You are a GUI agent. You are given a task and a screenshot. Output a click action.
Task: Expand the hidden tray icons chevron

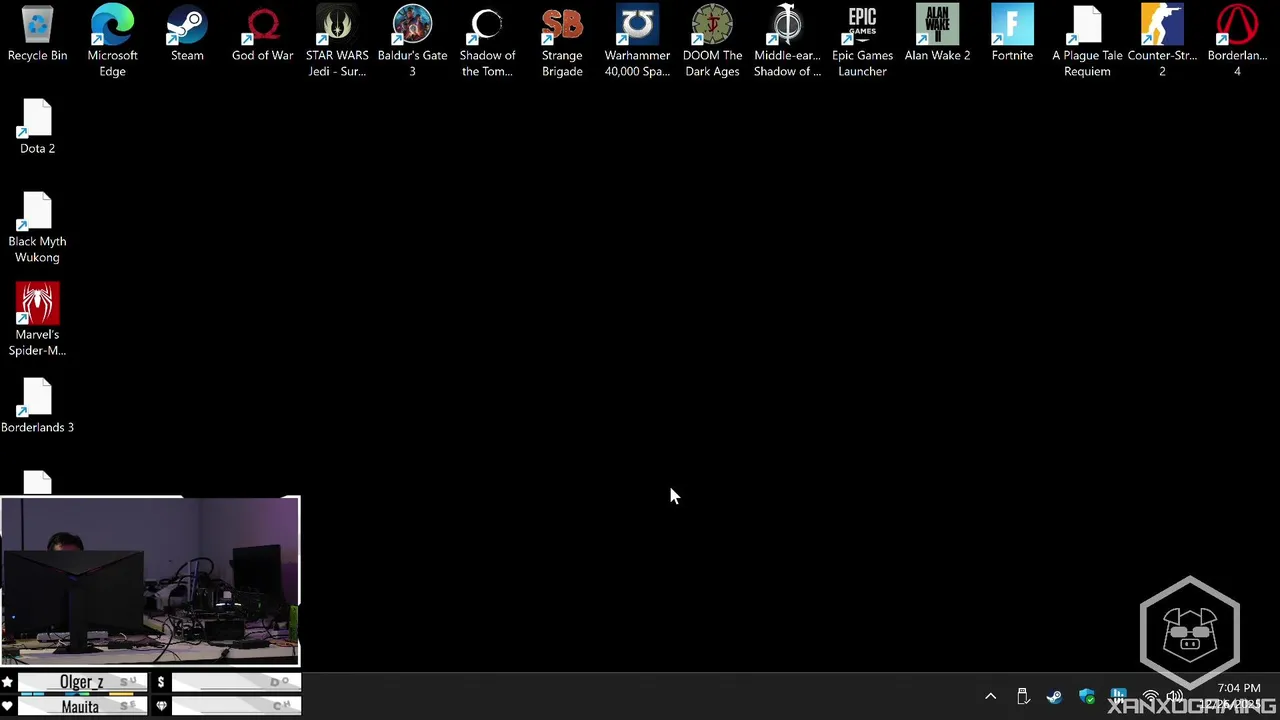[990, 696]
